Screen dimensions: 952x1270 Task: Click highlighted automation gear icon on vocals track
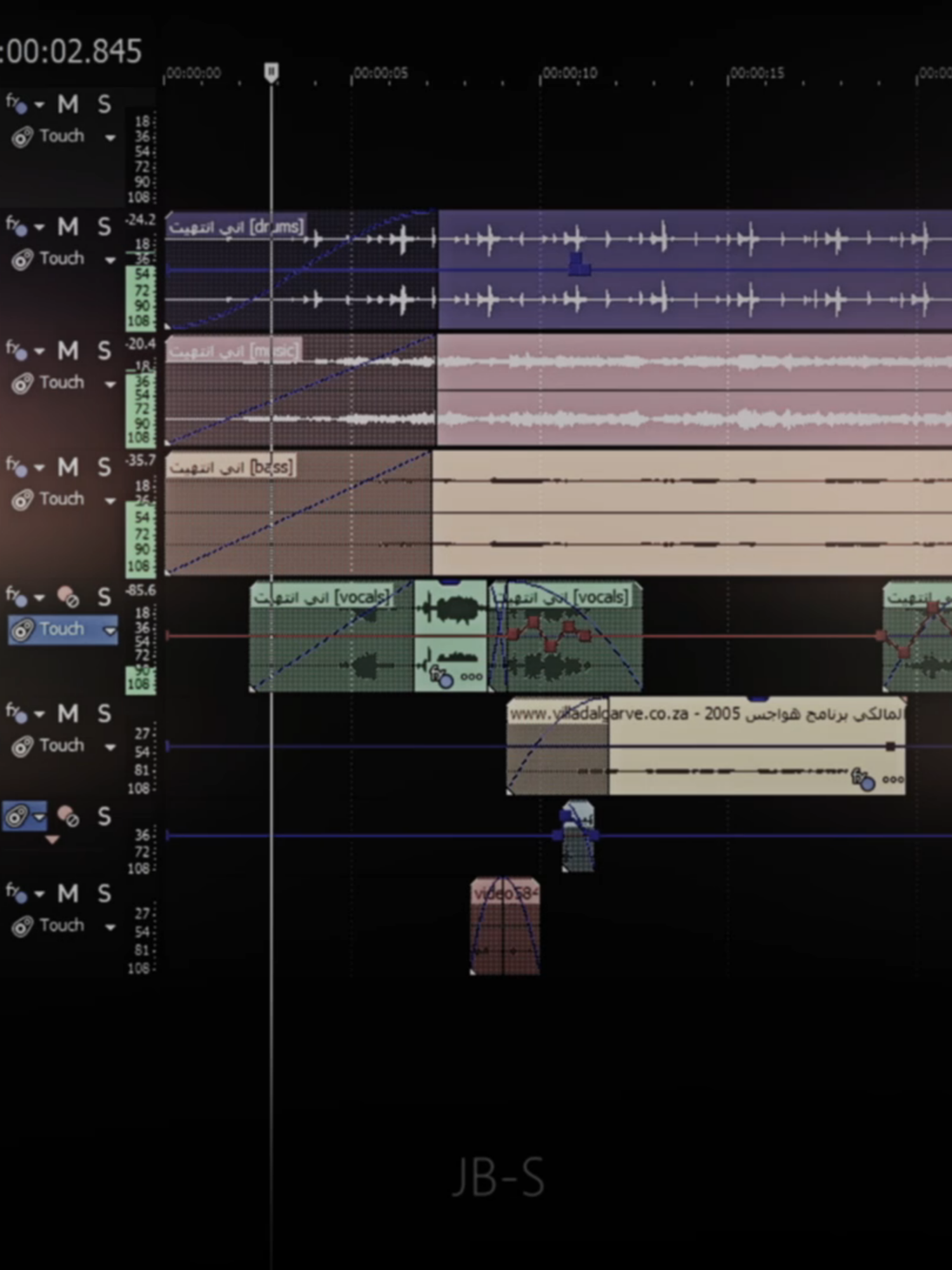click(x=22, y=630)
